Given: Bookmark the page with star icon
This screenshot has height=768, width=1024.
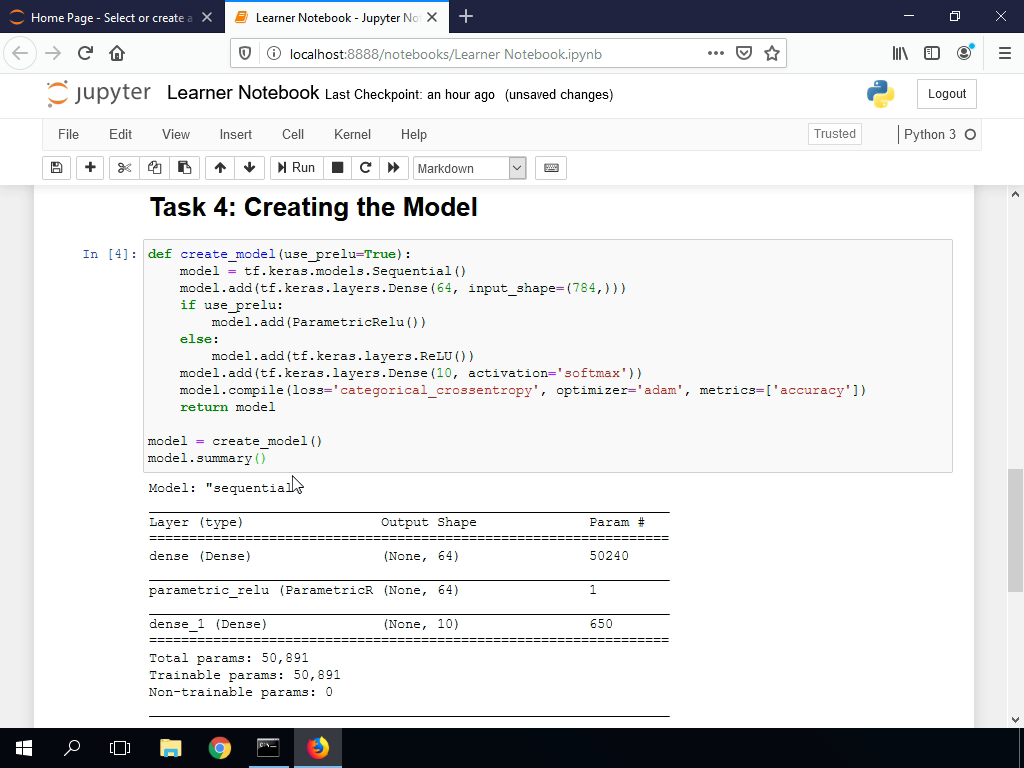Looking at the screenshot, I should click(772, 53).
